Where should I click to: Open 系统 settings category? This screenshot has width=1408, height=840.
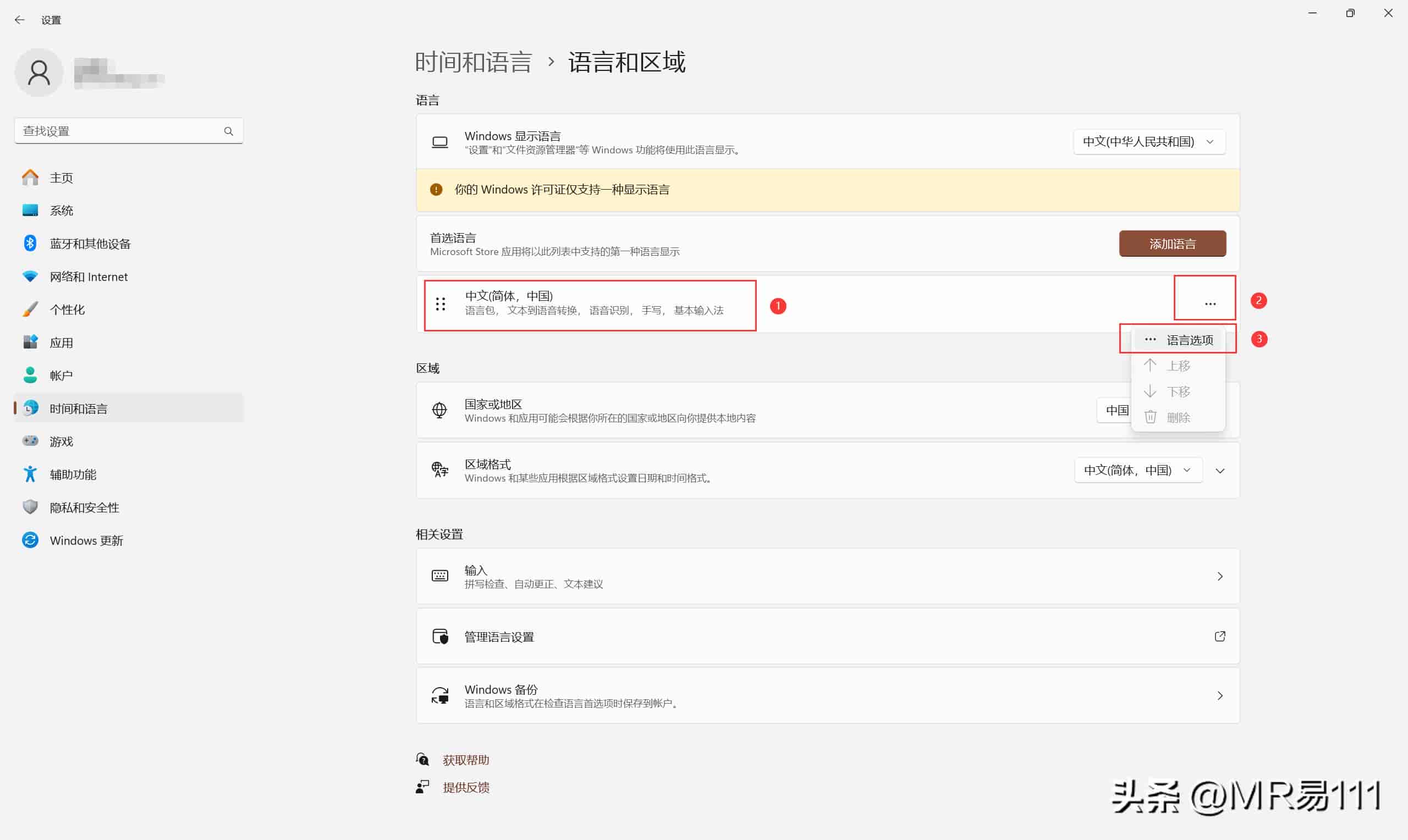point(129,211)
